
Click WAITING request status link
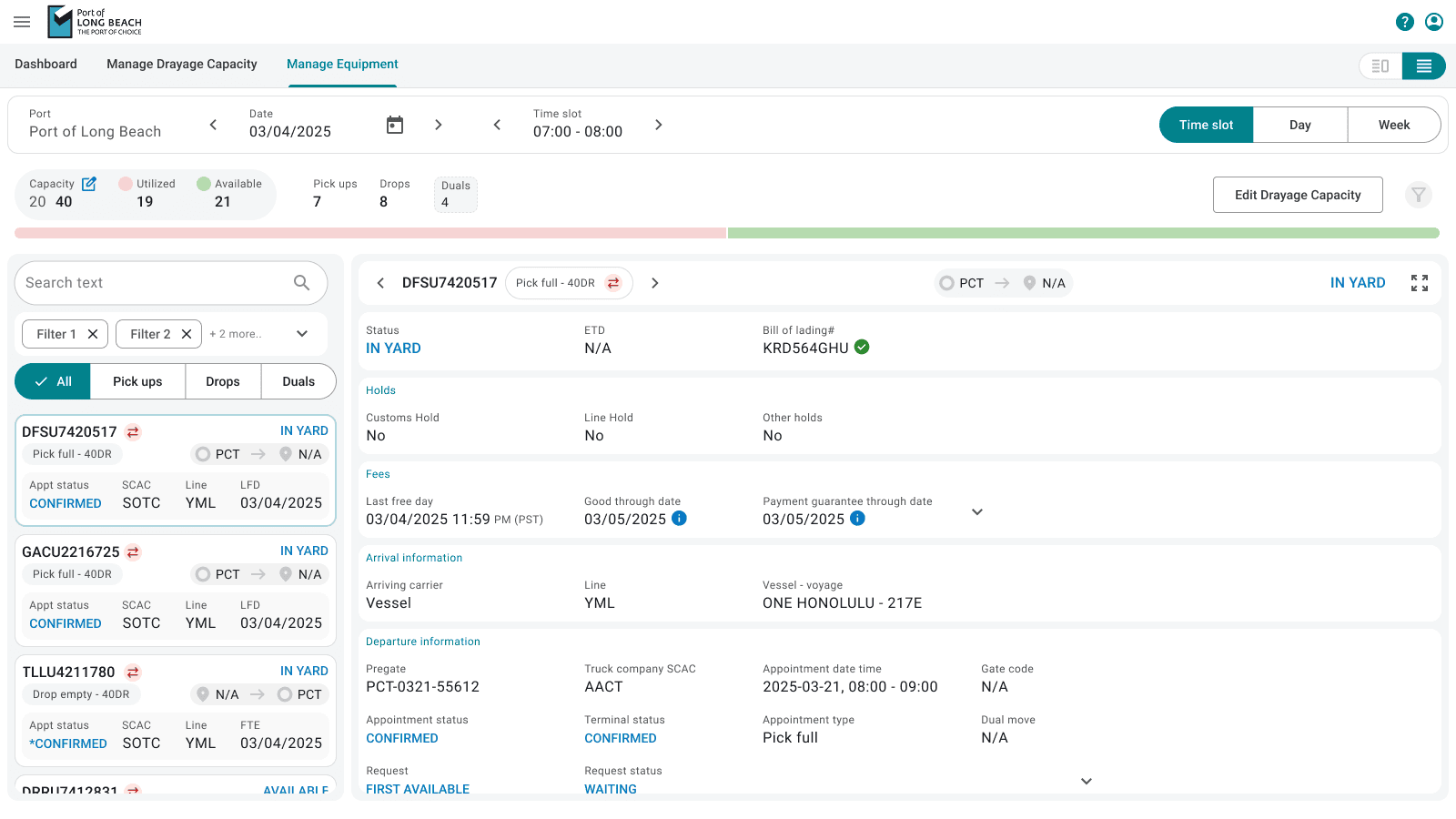tap(611, 789)
